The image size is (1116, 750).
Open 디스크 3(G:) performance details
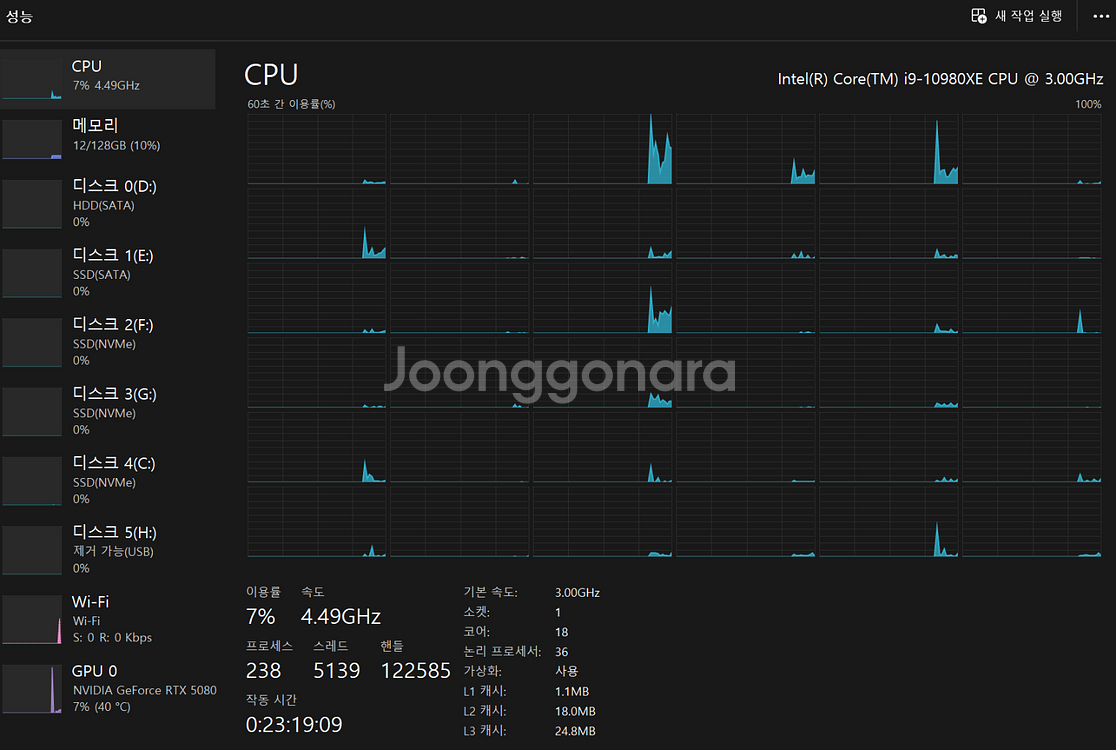click(x=114, y=411)
